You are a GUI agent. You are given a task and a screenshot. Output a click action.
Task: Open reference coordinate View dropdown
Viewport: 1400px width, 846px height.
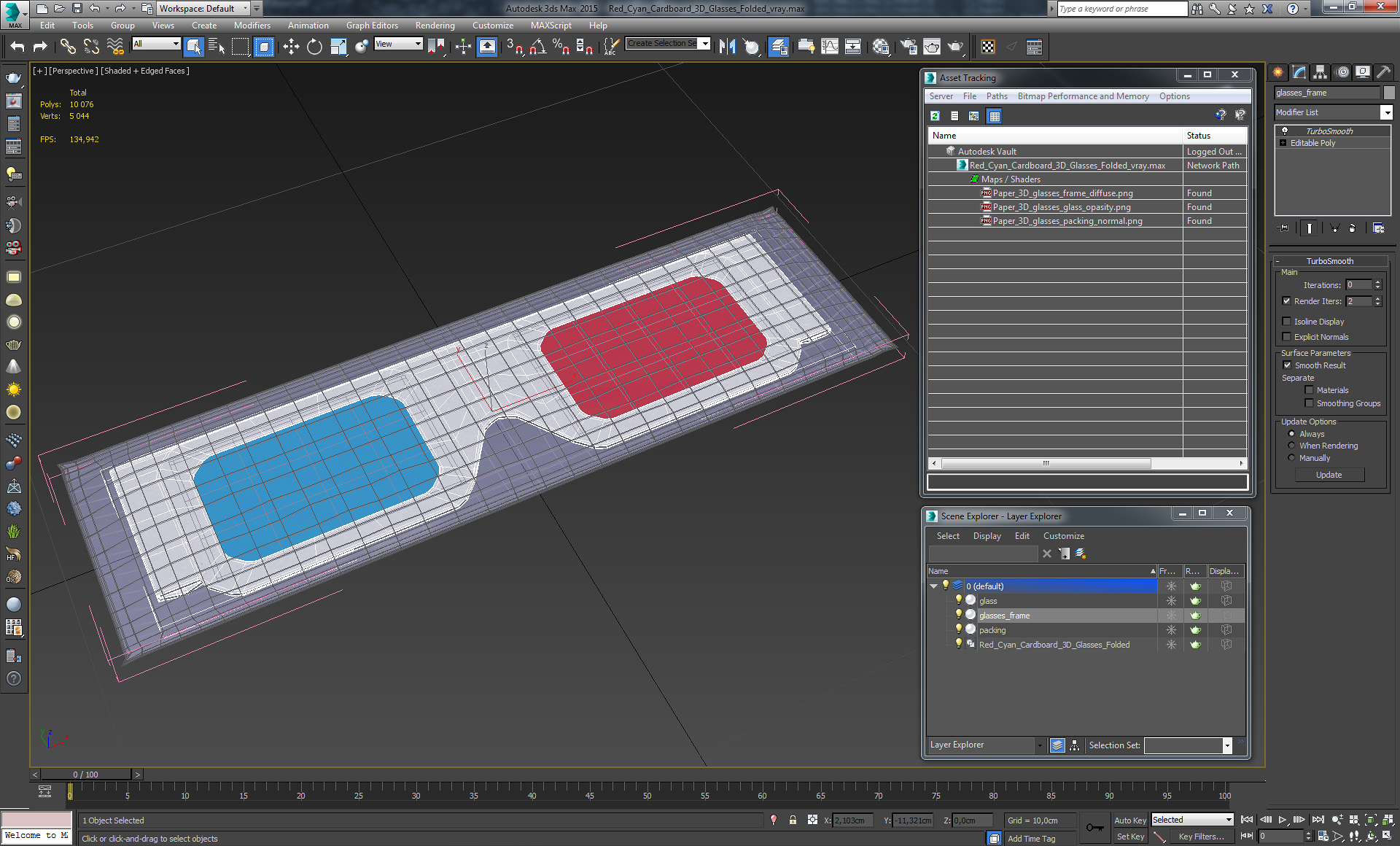(418, 44)
